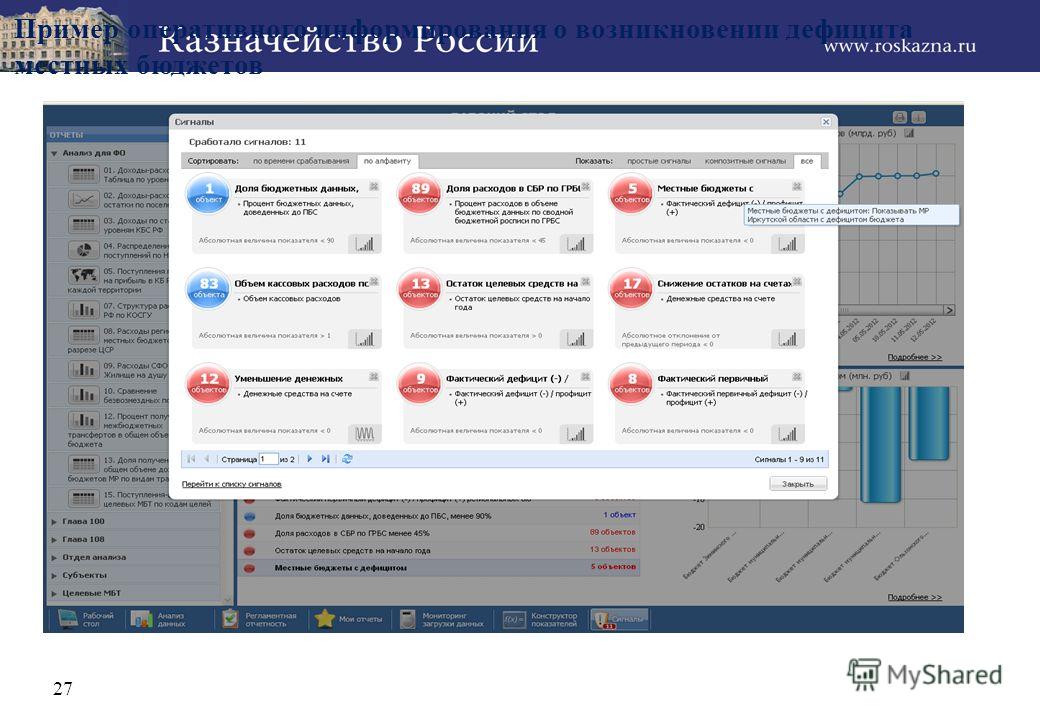Expand the 'Глава 108' section

[x=54, y=540]
